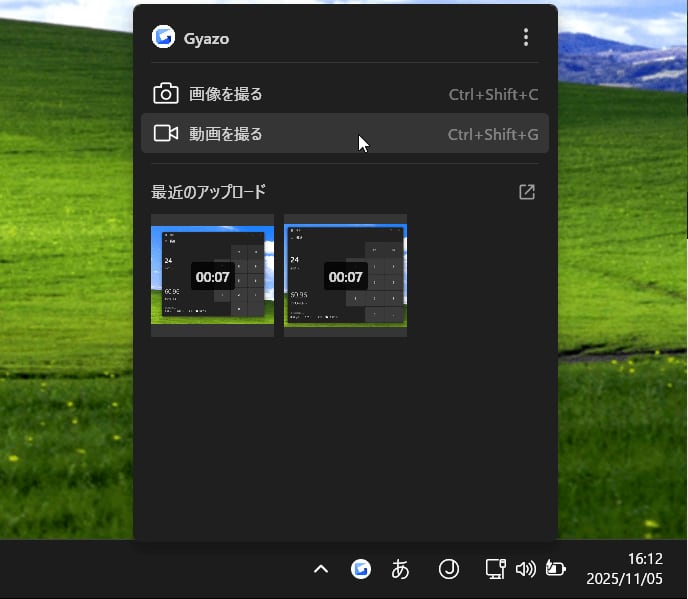Screen dimensions: 688x599
Task: Click the Ctrl+Shift+C shortcut label
Action: [493, 95]
